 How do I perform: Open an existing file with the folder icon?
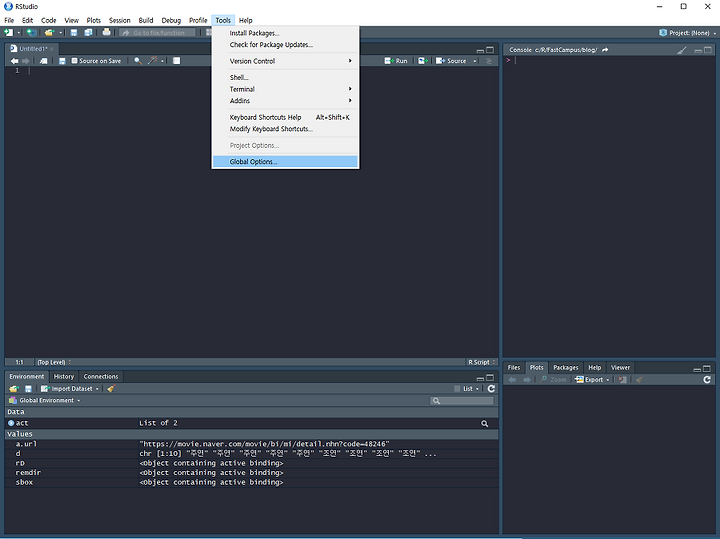pos(49,33)
